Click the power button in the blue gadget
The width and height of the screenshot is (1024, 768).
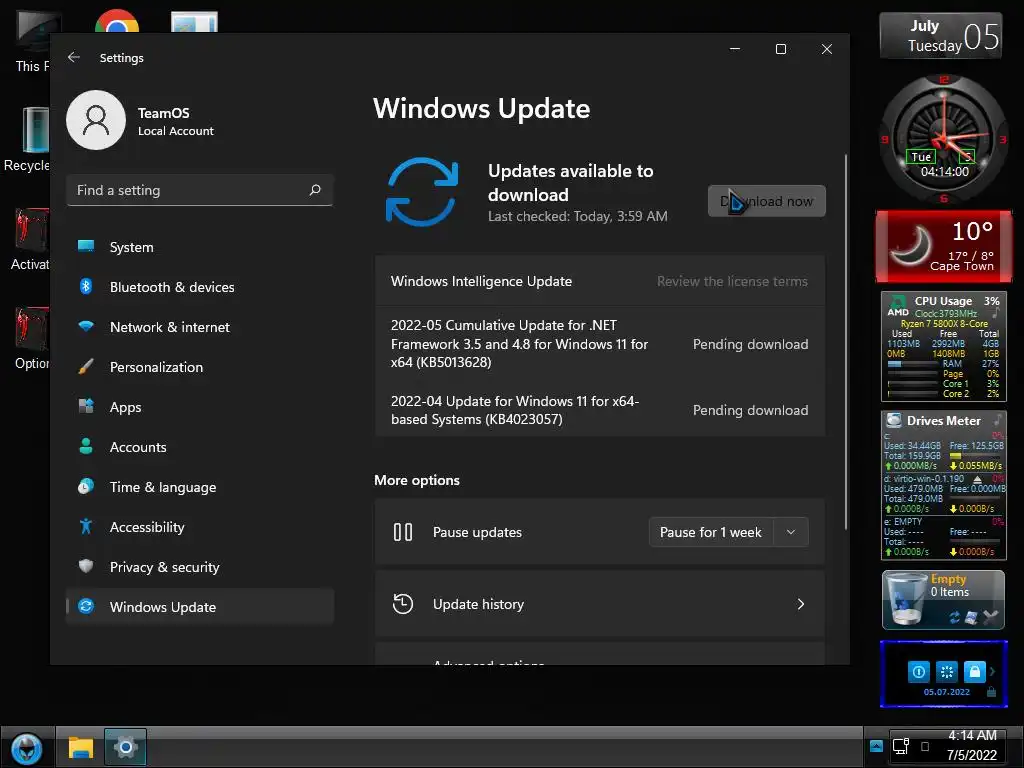coord(918,671)
